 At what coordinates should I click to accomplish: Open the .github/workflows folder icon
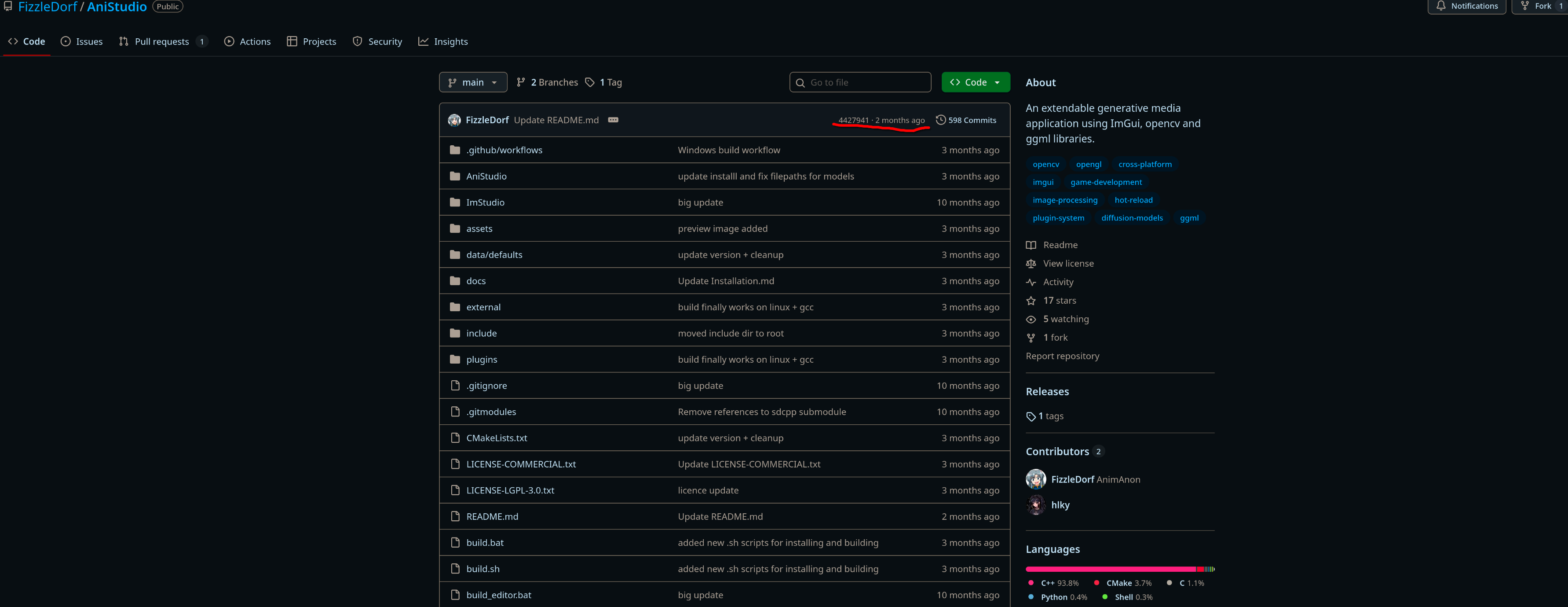click(x=455, y=150)
